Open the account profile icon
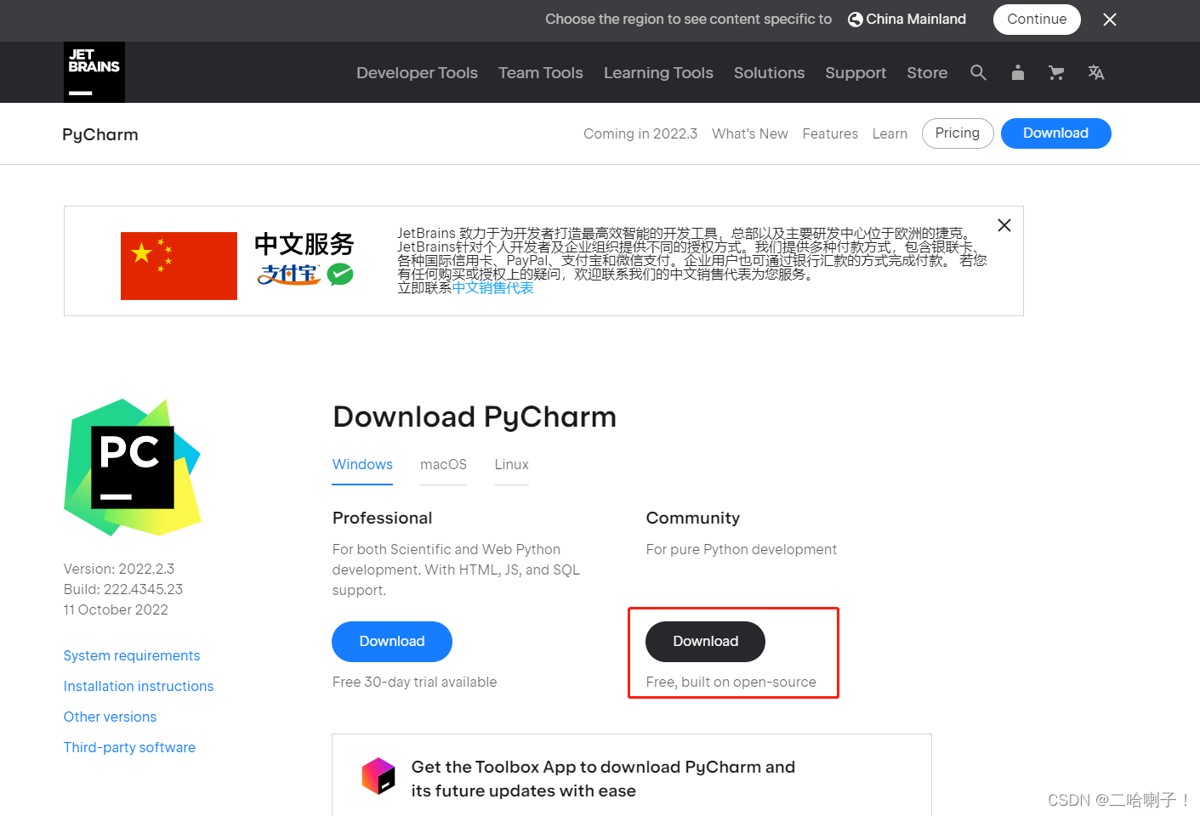This screenshot has width=1200, height=816. tap(1017, 72)
